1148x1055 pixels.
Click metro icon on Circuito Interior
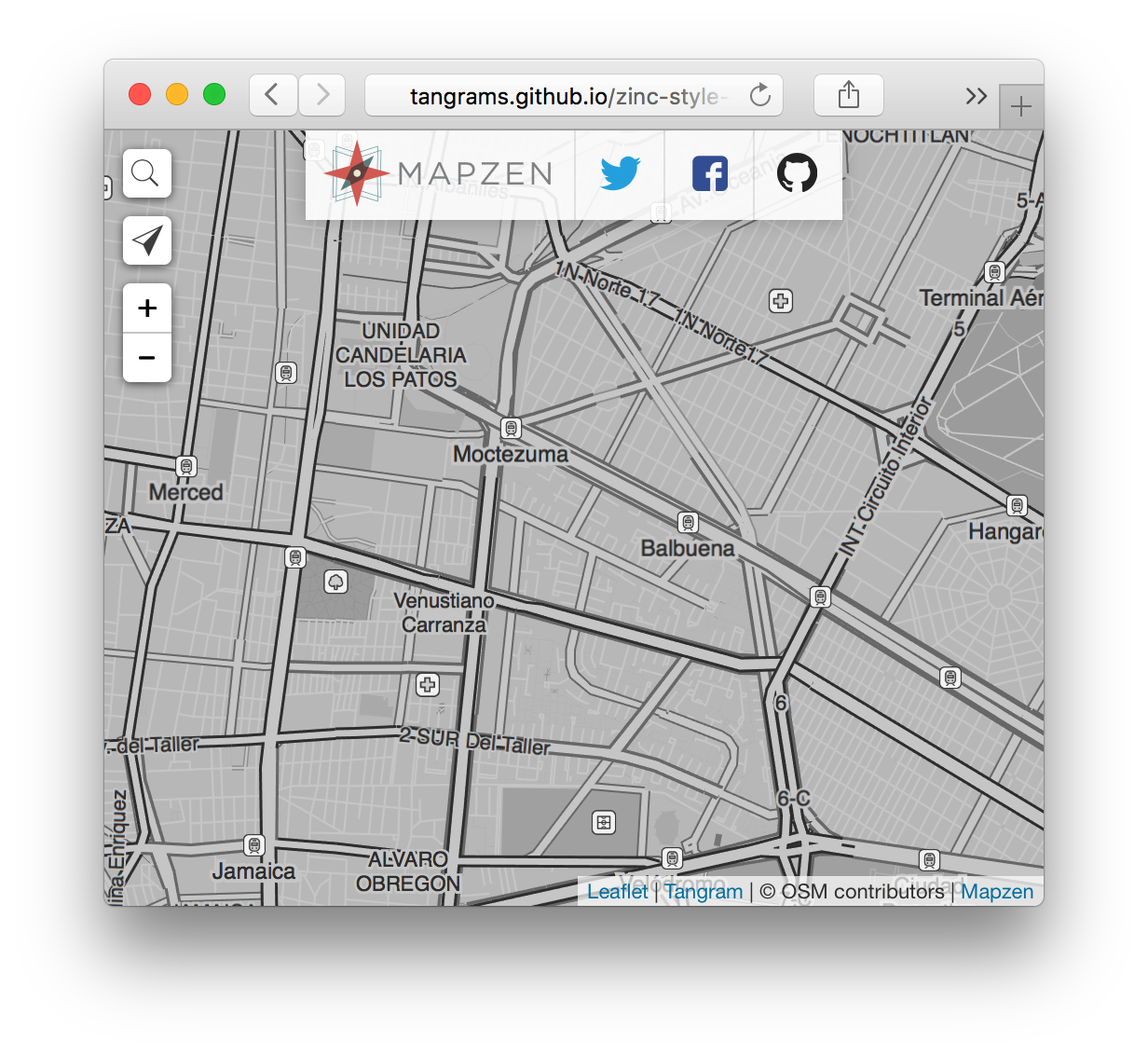(820, 597)
